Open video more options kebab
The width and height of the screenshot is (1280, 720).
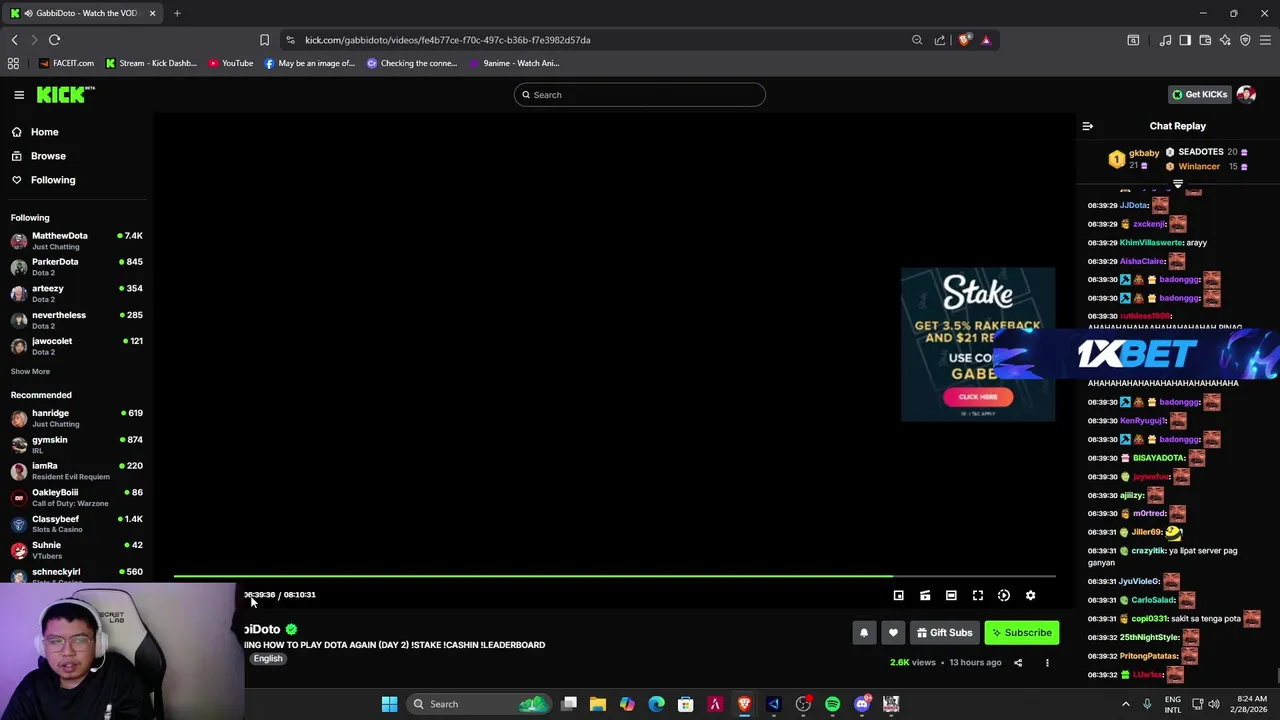pos(1047,662)
